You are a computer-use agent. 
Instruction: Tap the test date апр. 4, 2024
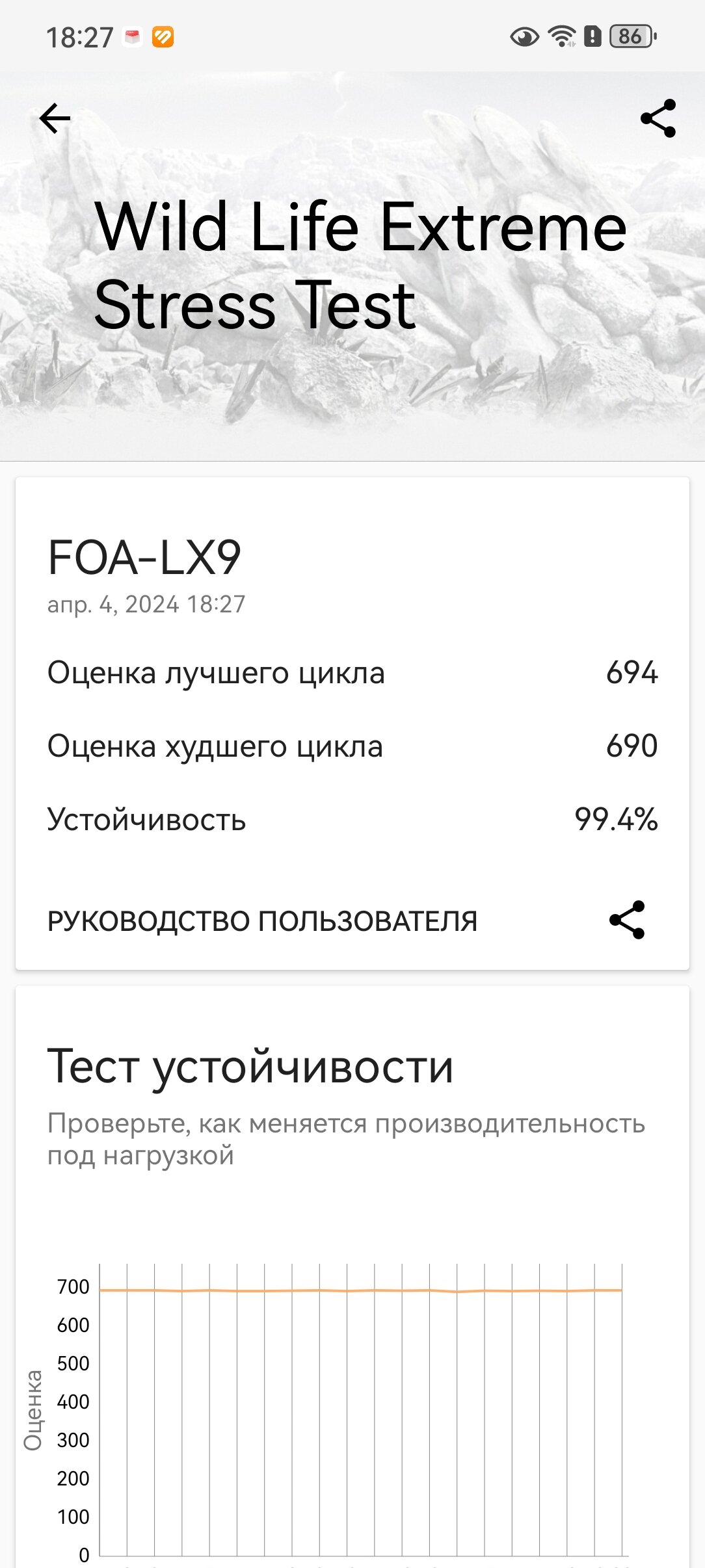(x=113, y=605)
